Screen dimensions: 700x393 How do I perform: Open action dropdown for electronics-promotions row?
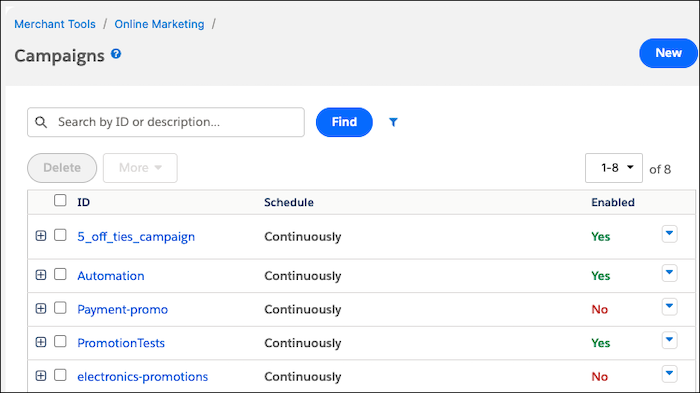coord(669,374)
